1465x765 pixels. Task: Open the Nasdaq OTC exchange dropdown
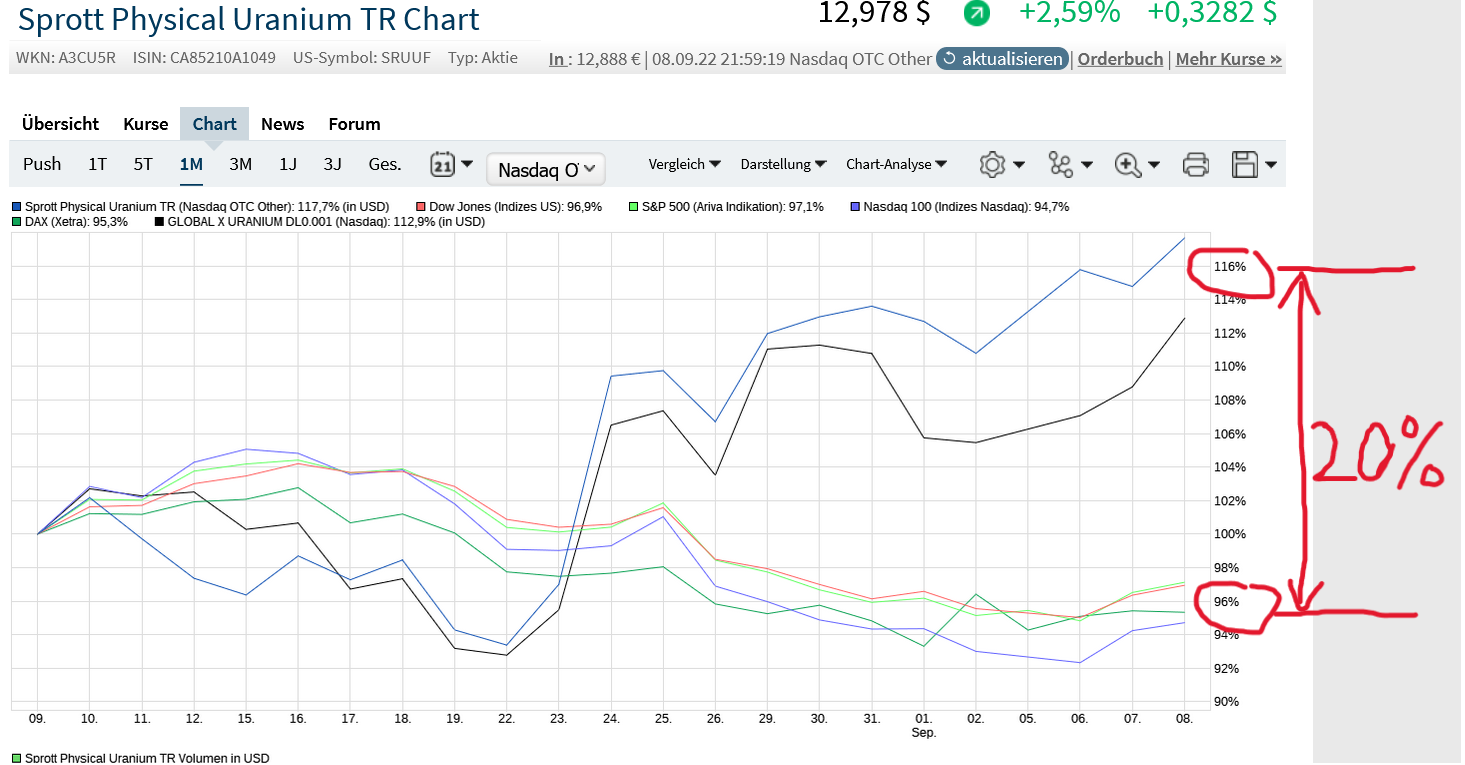click(x=546, y=169)
